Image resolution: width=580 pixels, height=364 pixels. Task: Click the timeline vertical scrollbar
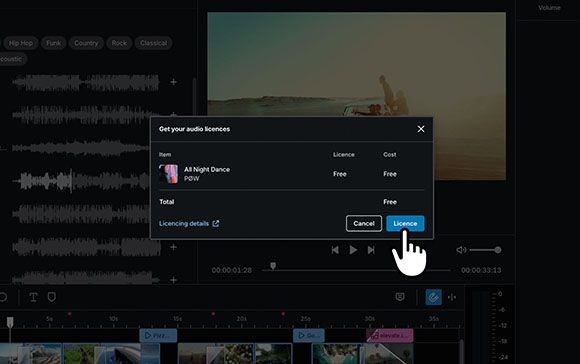point(461,351)
